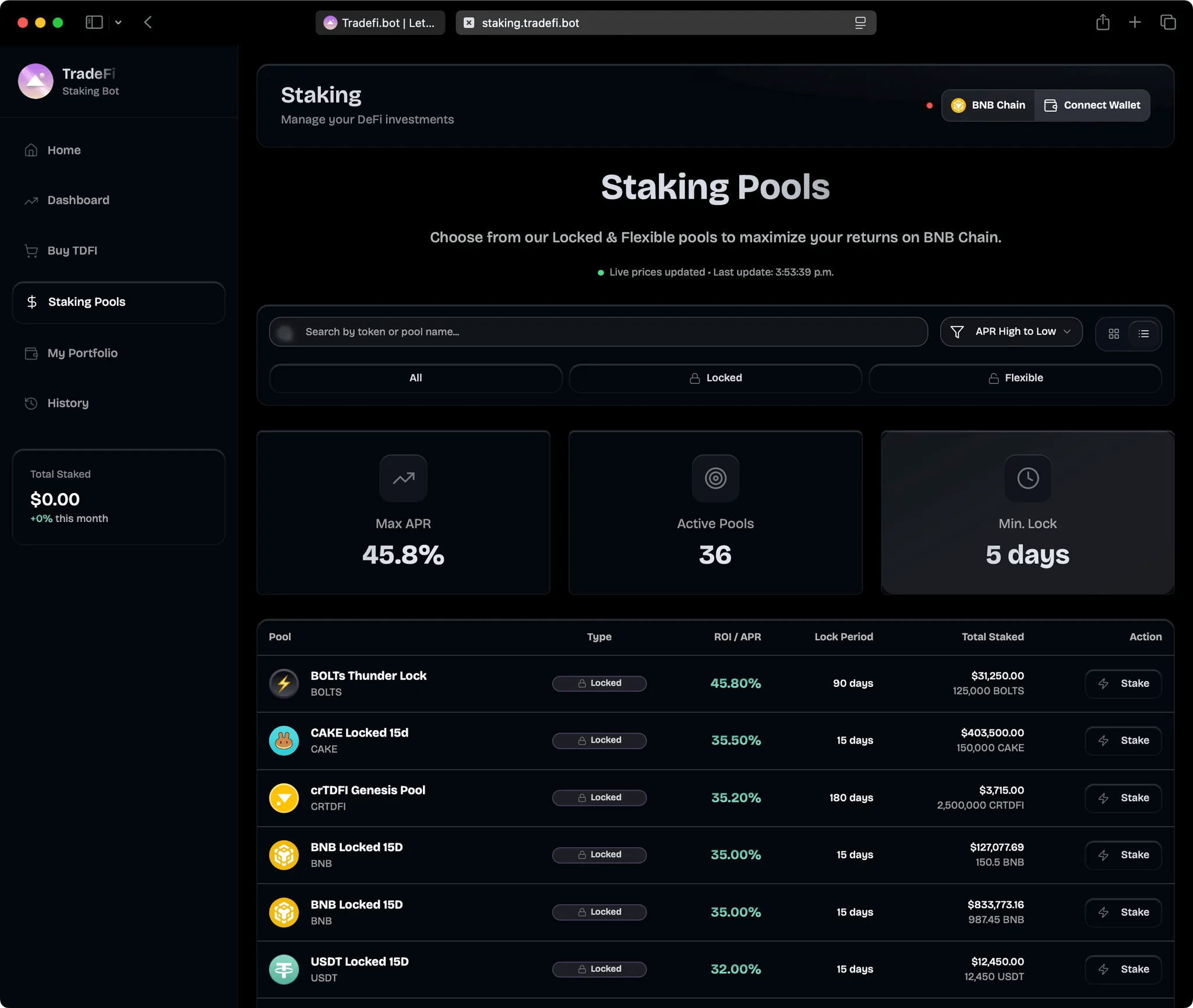
Task: Click the 35.20% APR value
Action: click(736, 798)
